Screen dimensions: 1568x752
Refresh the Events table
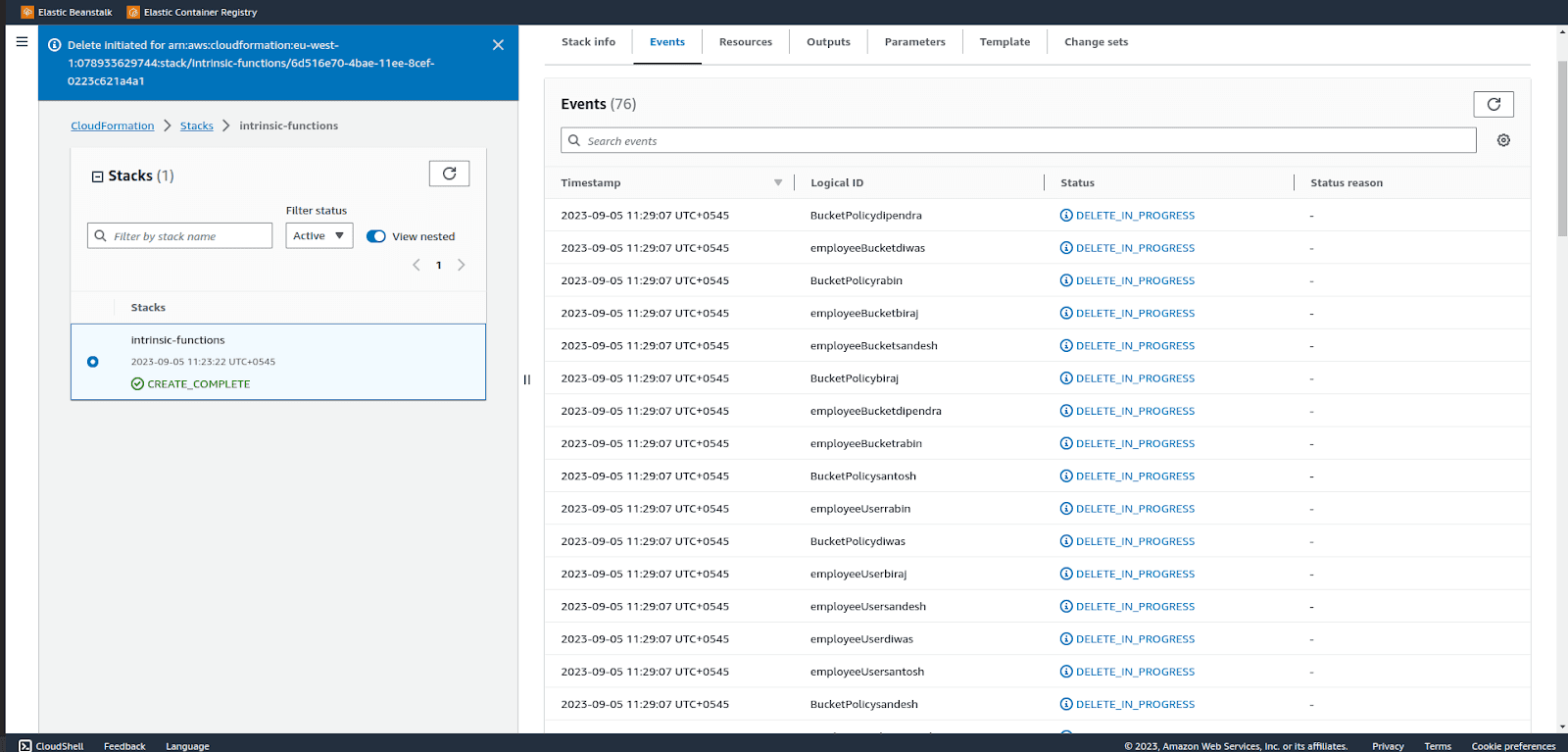point(1494,104)
